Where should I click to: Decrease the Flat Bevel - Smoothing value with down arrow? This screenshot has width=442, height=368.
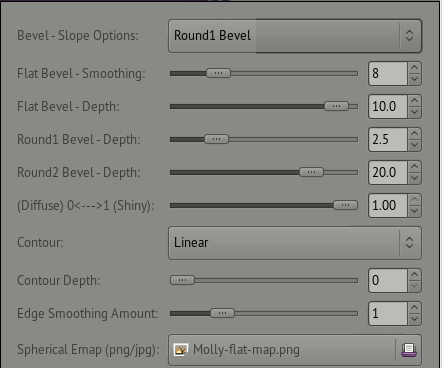414,79
